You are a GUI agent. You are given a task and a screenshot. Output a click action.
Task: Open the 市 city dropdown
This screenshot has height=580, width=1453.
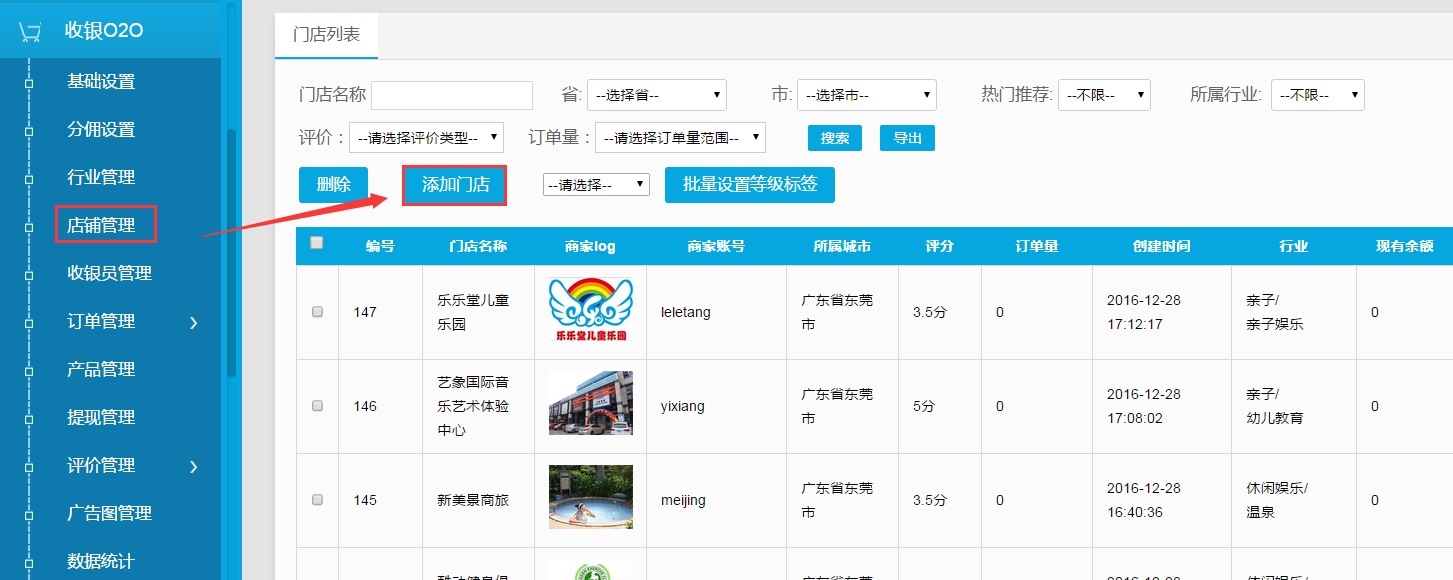(x=867, y=95)
